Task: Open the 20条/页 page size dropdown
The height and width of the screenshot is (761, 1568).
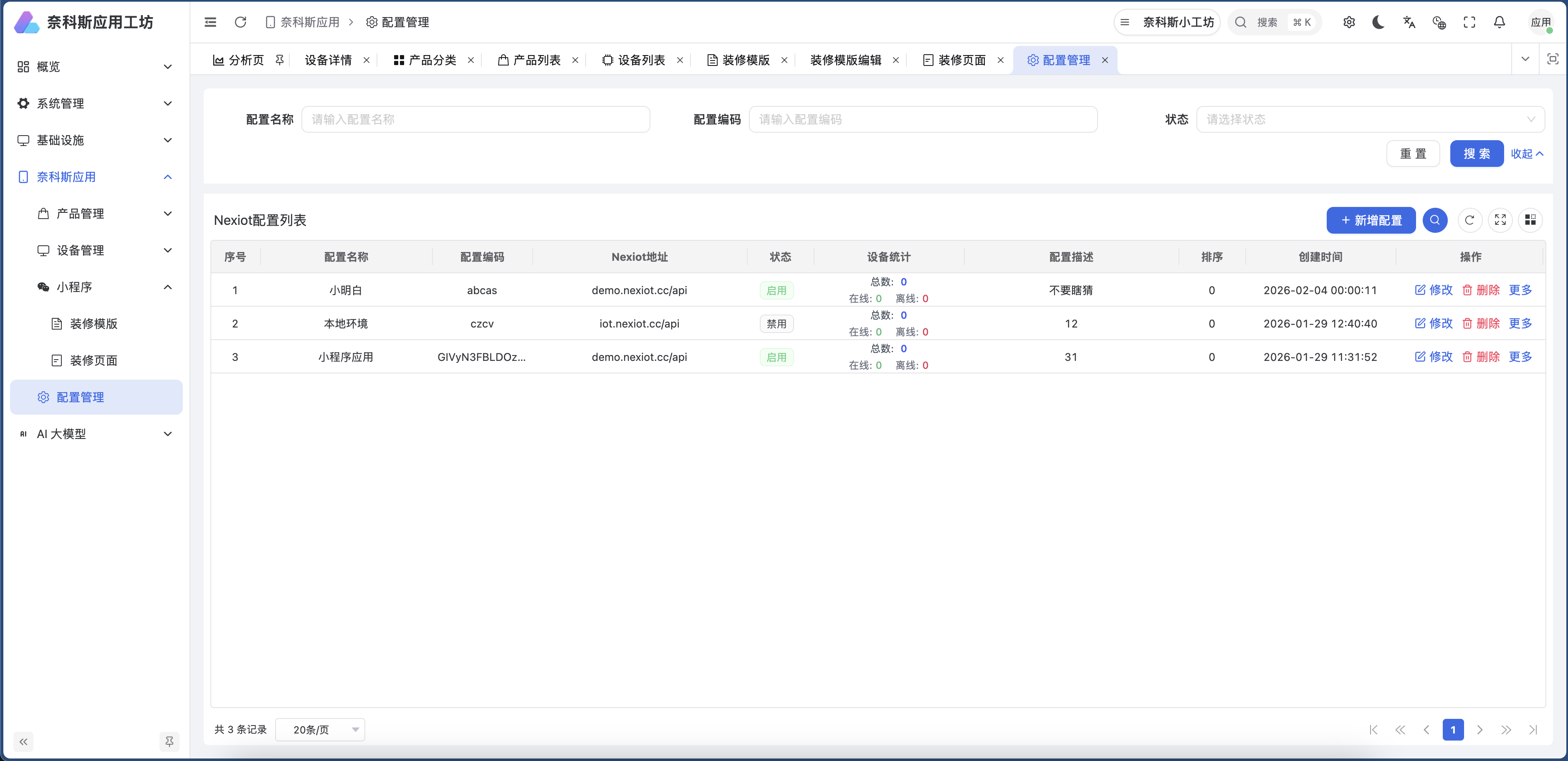Action: pos(320,729)
